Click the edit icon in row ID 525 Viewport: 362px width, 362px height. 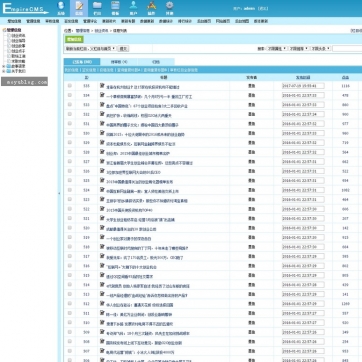102,180
